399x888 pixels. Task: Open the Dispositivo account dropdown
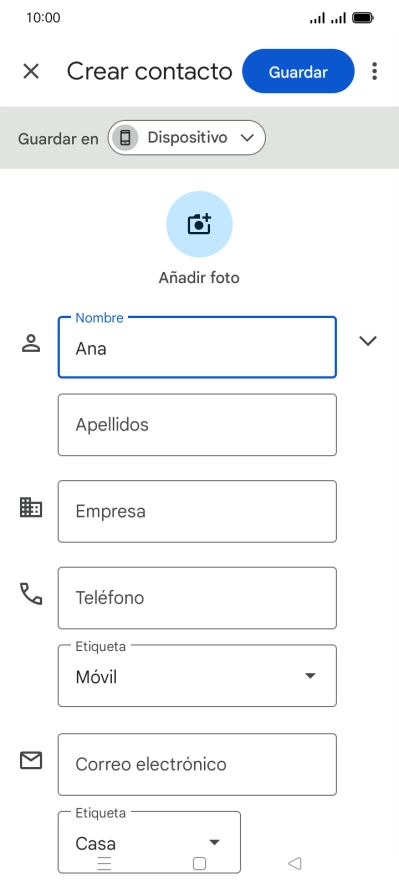pos(187,138)
